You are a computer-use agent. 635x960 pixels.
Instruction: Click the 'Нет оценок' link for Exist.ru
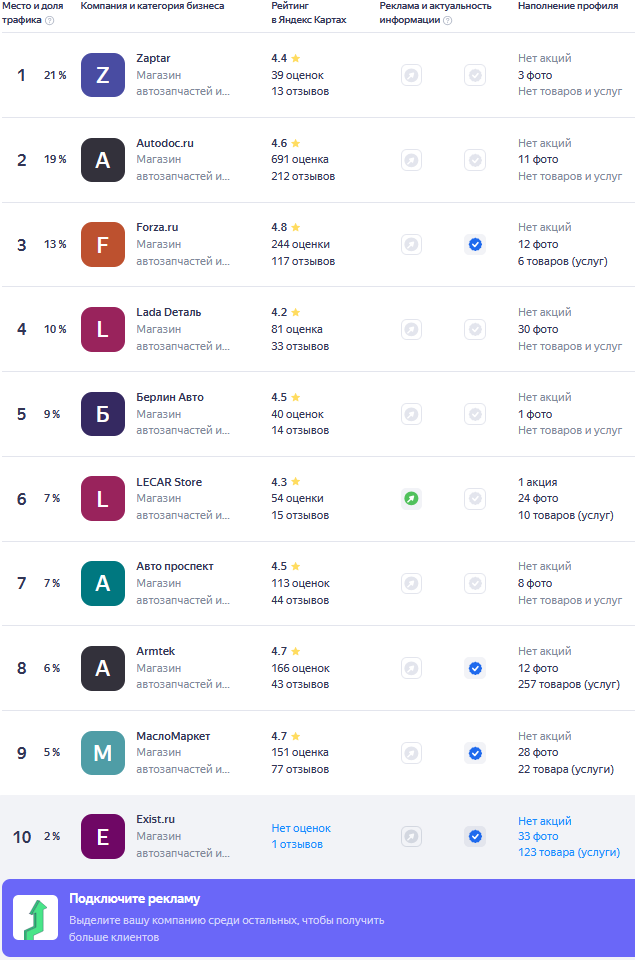coord(300,828)
